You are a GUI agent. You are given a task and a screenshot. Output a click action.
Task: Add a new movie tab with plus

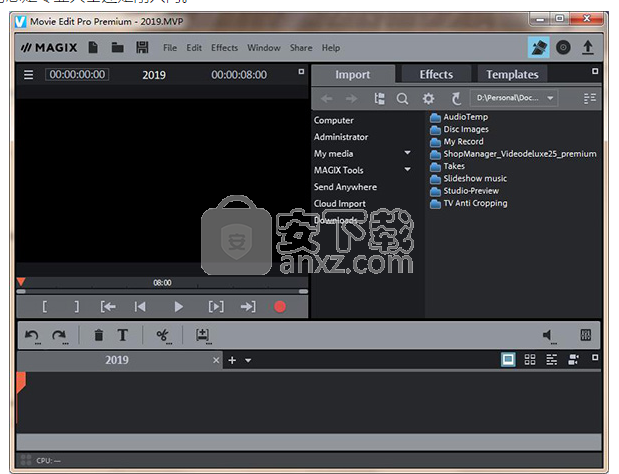point(232,360)
